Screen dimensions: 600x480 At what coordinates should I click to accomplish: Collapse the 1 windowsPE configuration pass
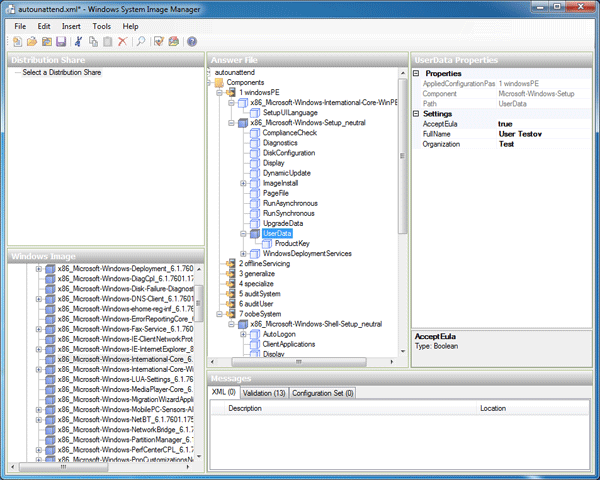pos(219,92)
